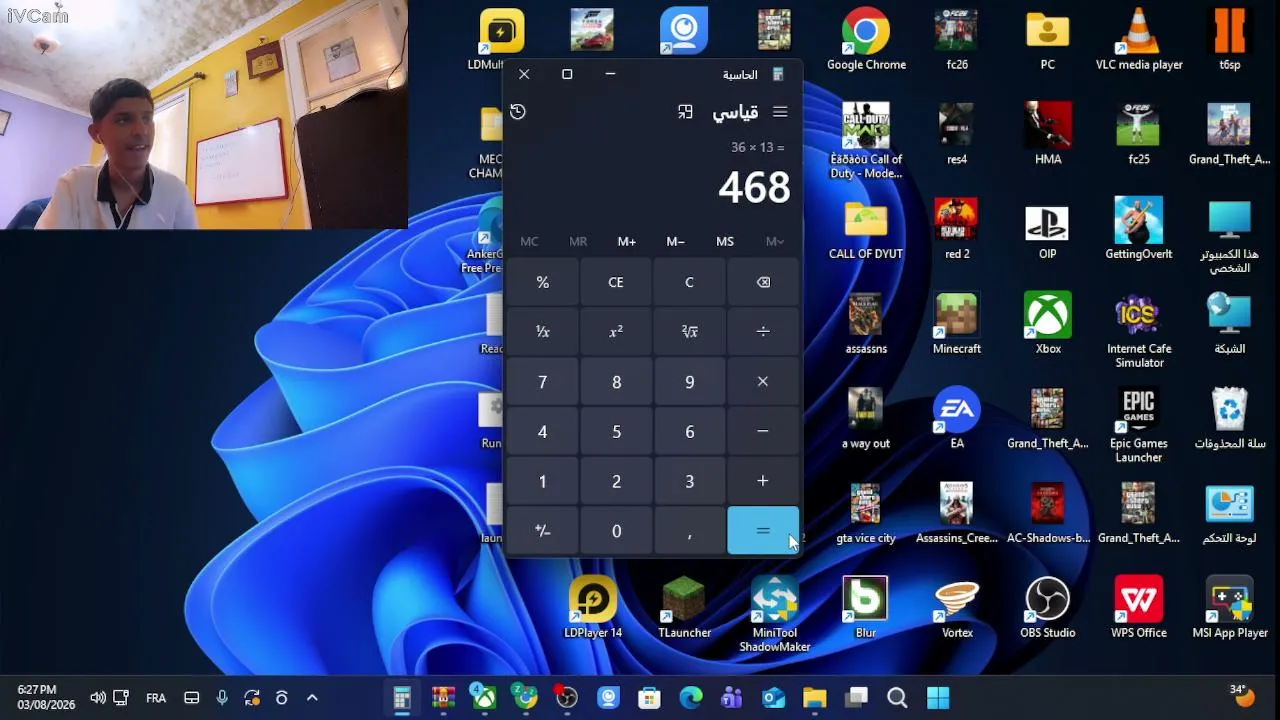Add to memory with M+
Viewport: 1280px width, 720px height.
[627, 242]
